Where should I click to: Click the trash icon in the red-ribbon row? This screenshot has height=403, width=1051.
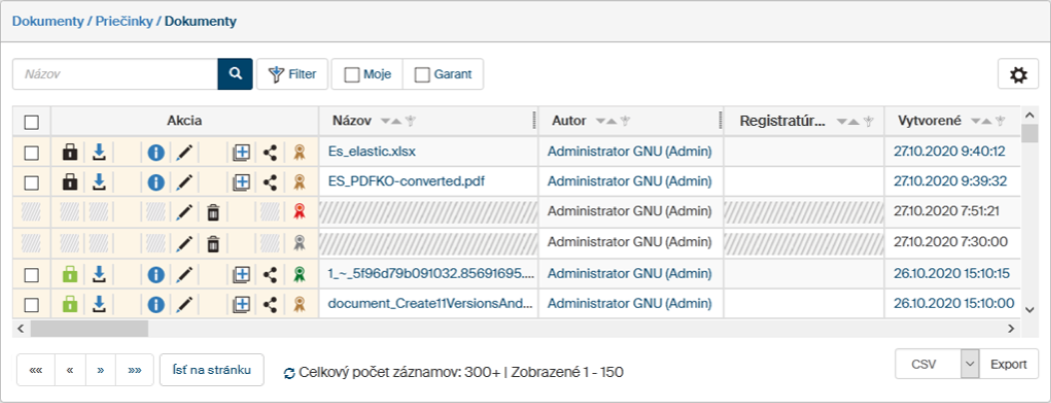[213, 212]
